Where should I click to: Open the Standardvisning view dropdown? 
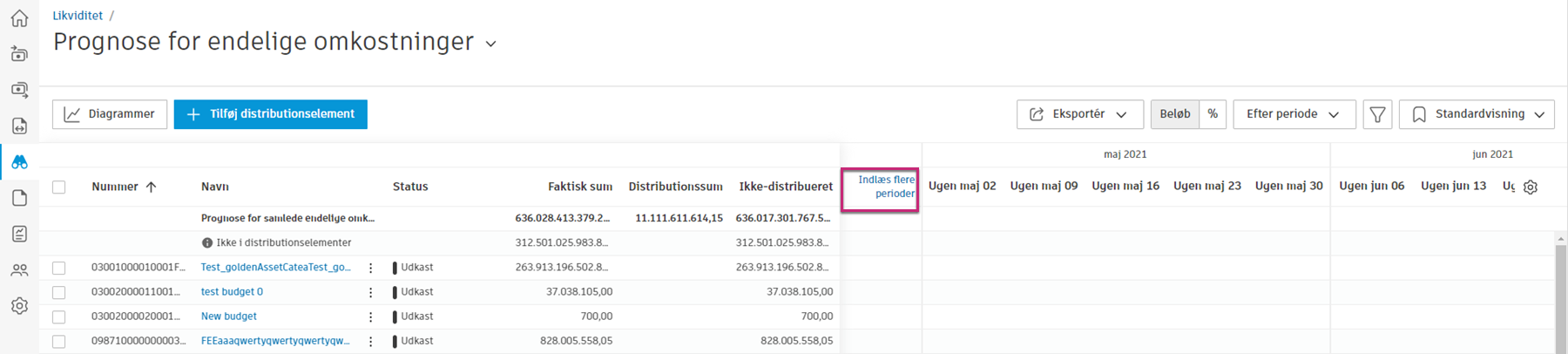[1477, 114]
